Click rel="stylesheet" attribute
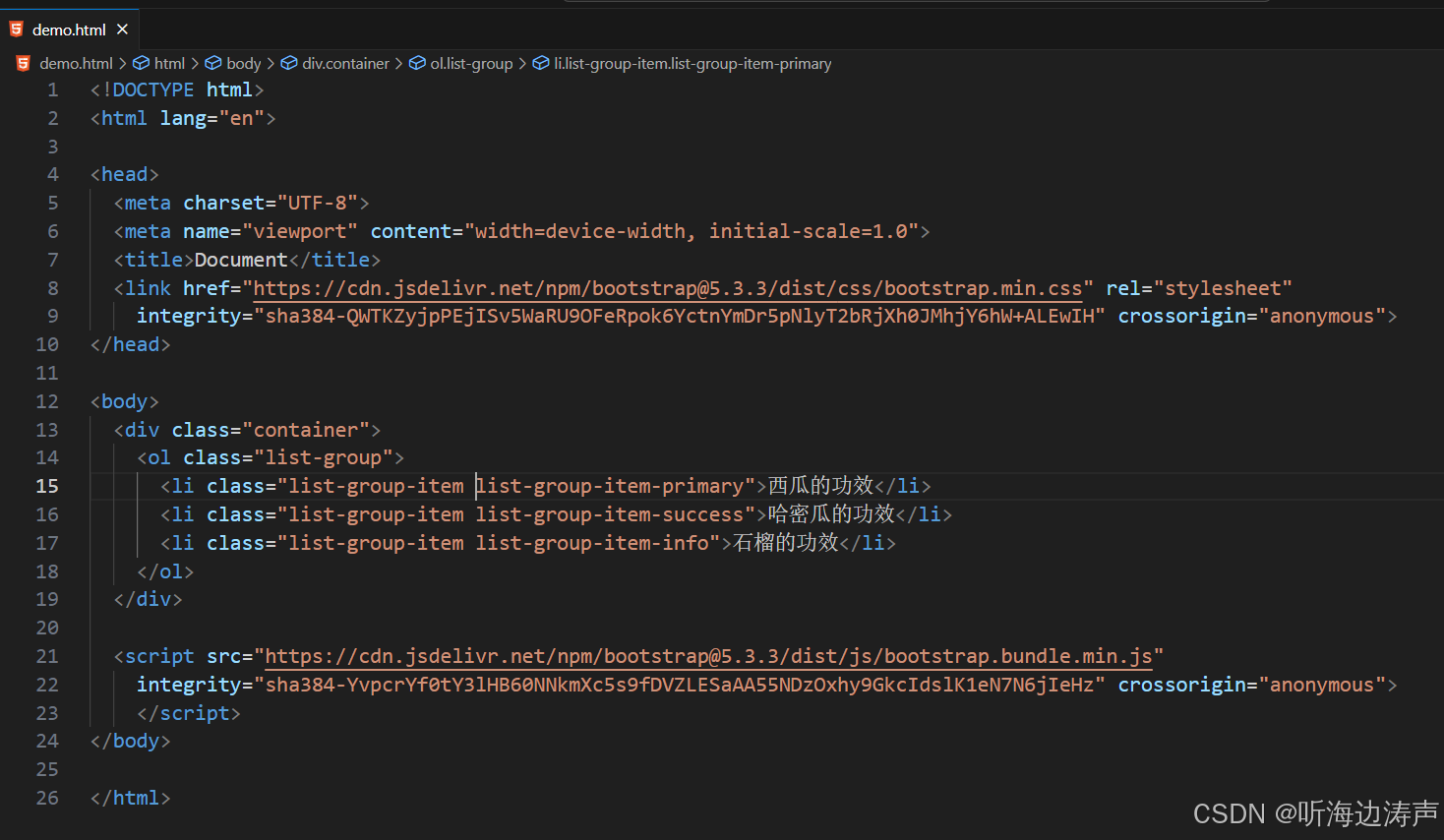 [1199, 288]
